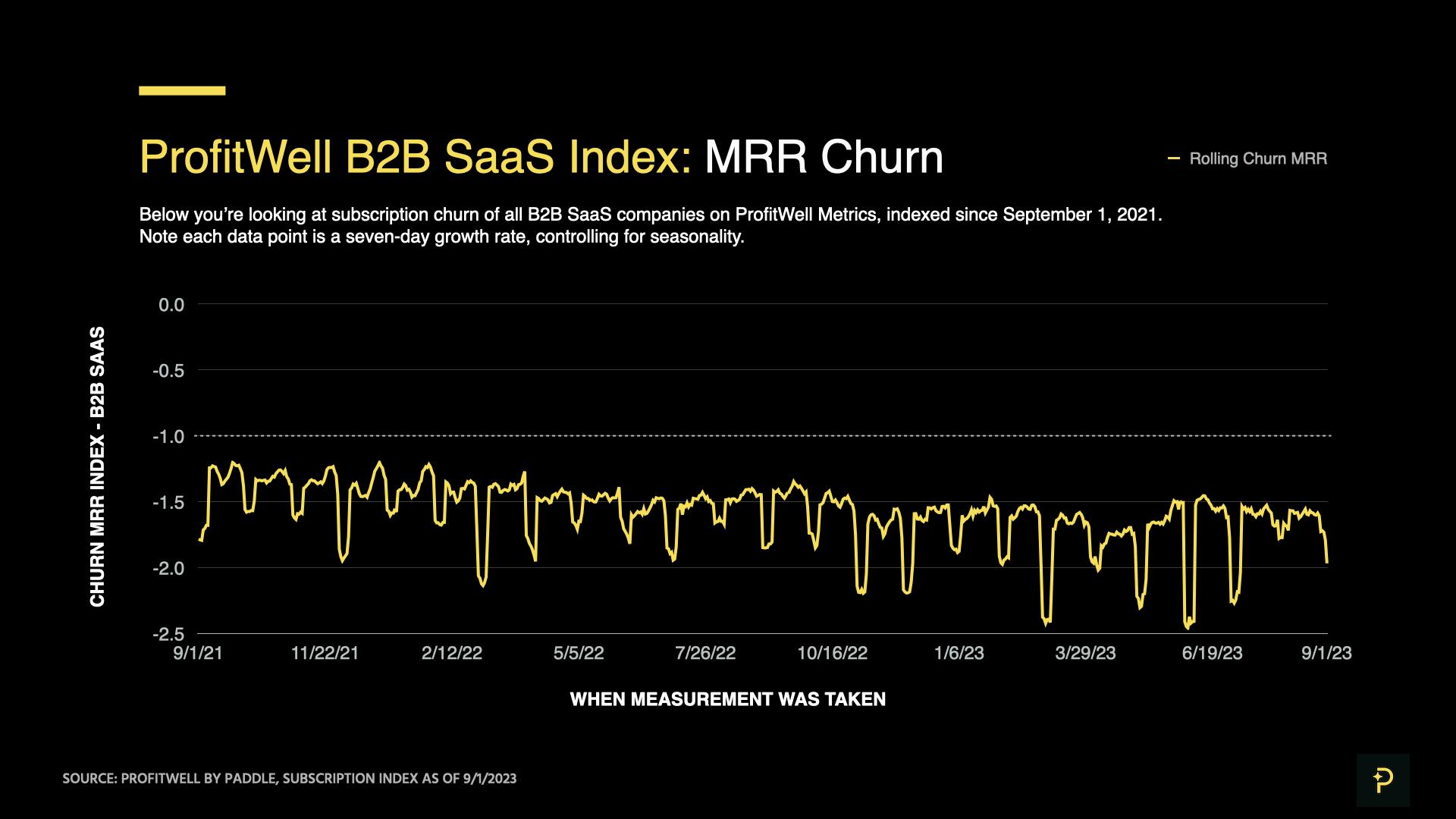Click the source text at bottom-left
The width and height of the screenshot is (1456, 819).
click(290, 777)
